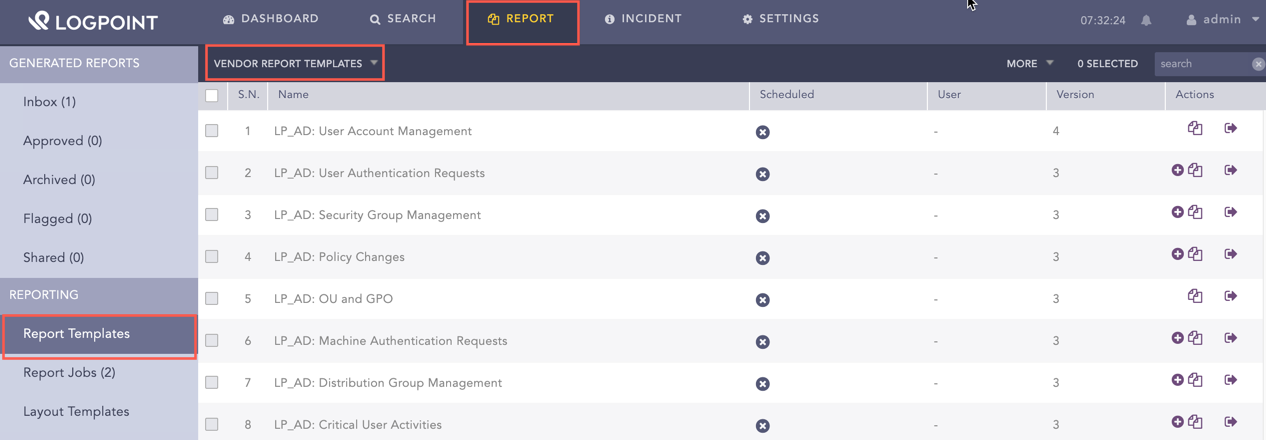Check the box for Critical User Activities row
This screenshot has height=440, width=1266.
[x=212, y=425]
